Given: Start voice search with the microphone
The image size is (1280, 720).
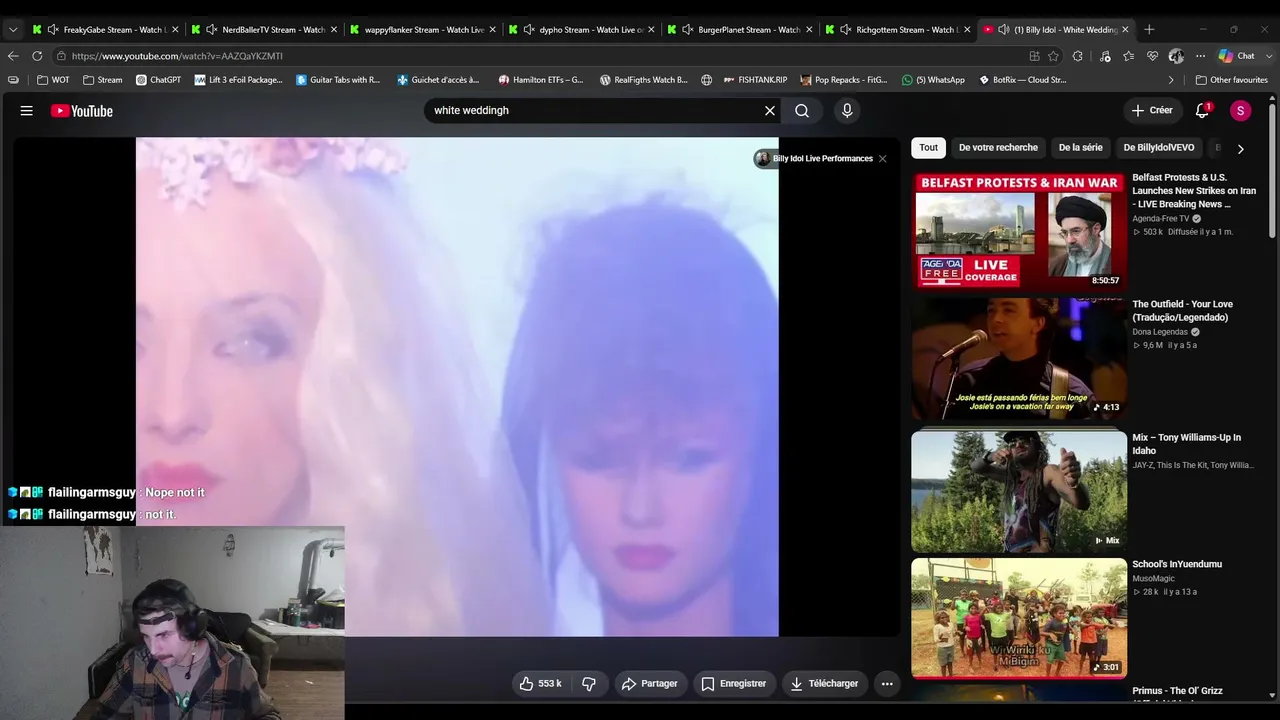Looking at the screenshot, I should click(847, 111).
